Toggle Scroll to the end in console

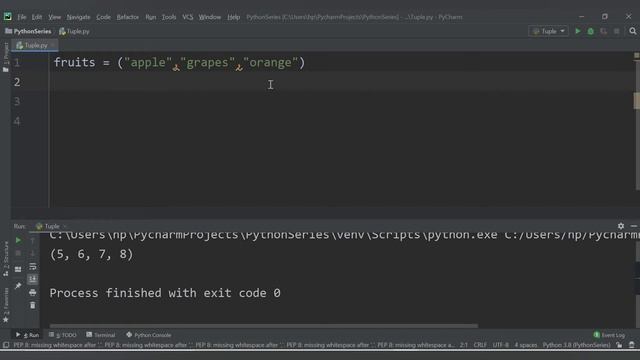33,279
